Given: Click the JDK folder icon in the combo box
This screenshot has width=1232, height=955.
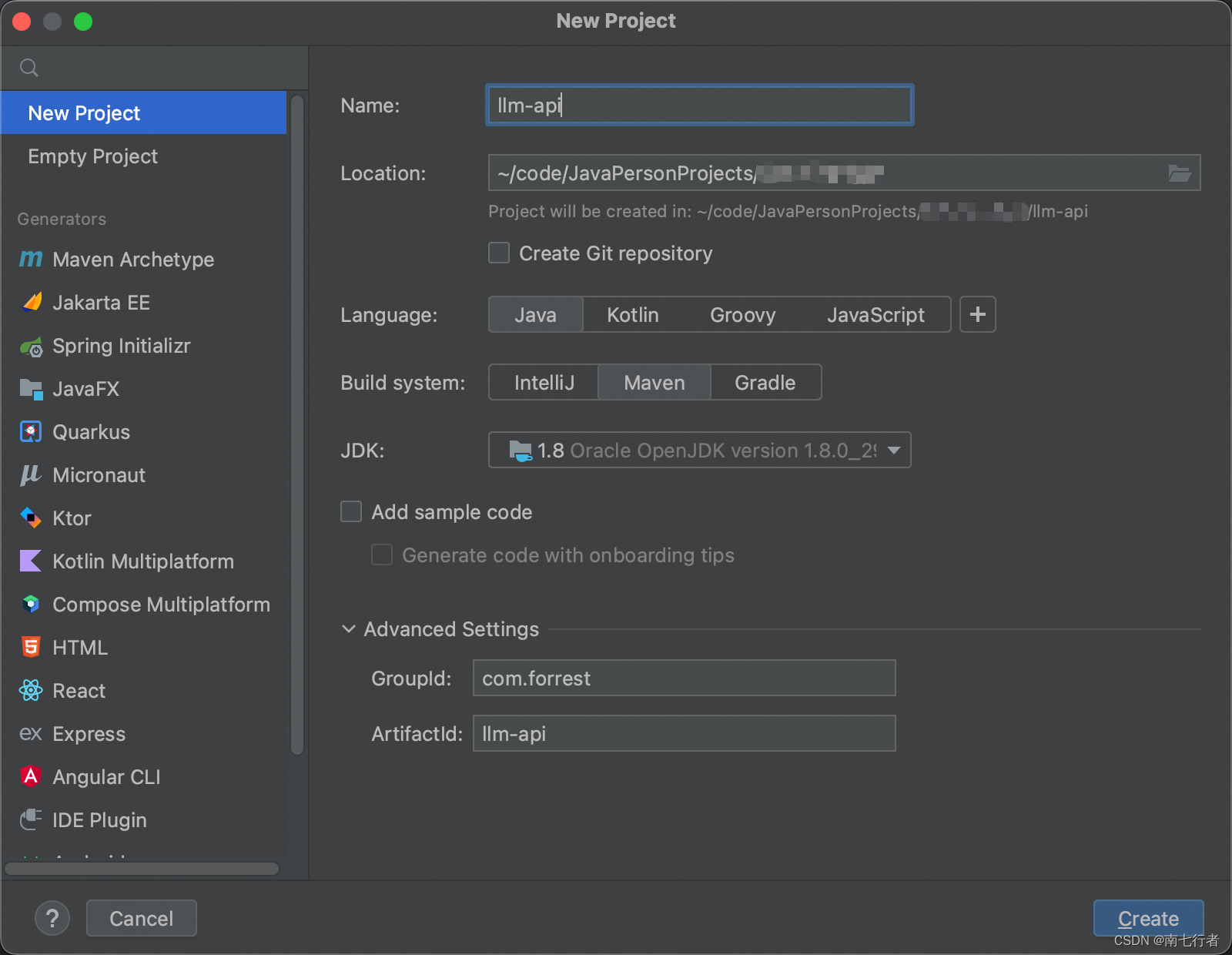Looking at the screenshot, I should [521, 451].
